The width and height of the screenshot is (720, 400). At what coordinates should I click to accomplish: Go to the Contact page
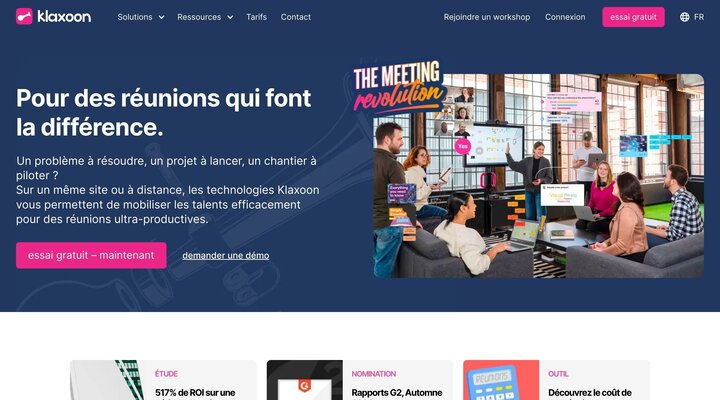(x=296, y=17)
